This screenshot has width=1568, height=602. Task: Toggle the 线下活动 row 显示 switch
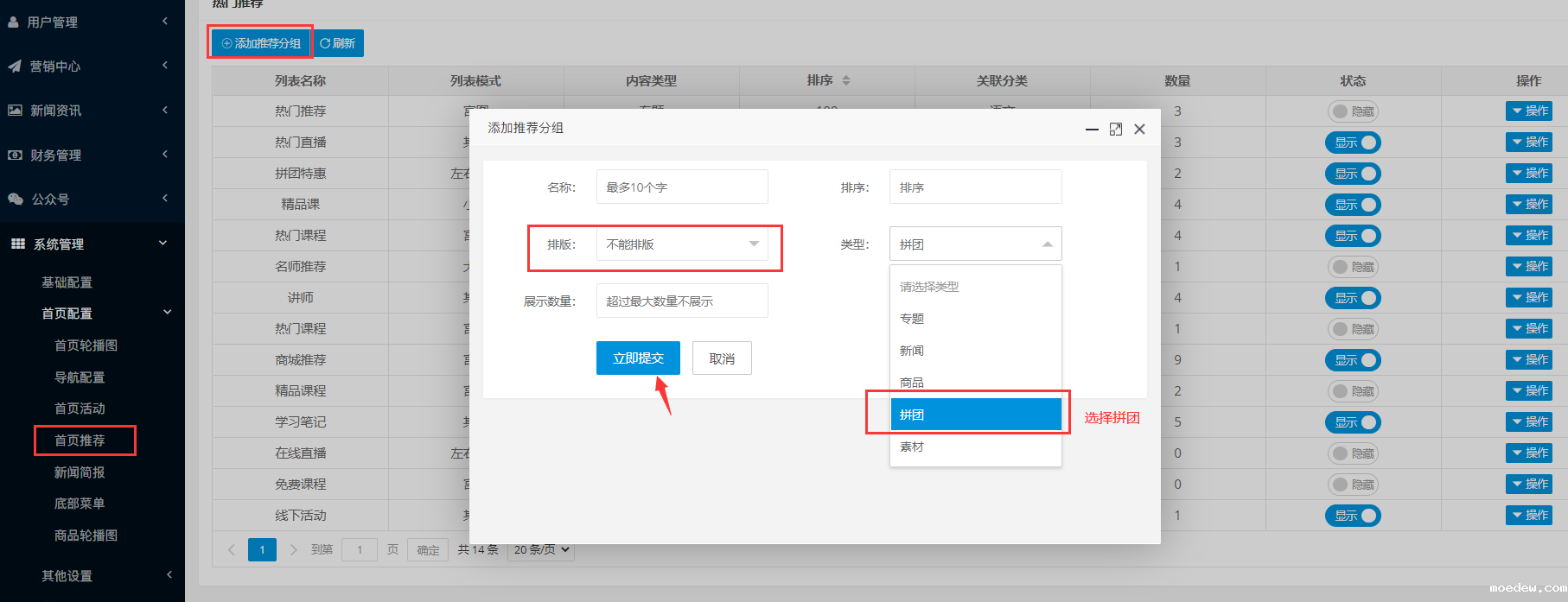1352,516
